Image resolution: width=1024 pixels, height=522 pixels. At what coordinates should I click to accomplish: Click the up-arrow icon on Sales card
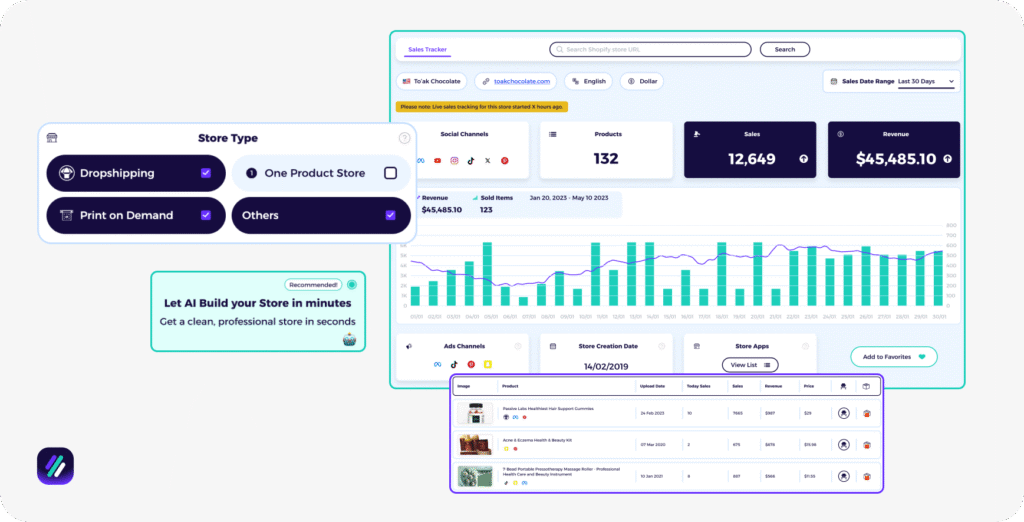pos(802,159)
